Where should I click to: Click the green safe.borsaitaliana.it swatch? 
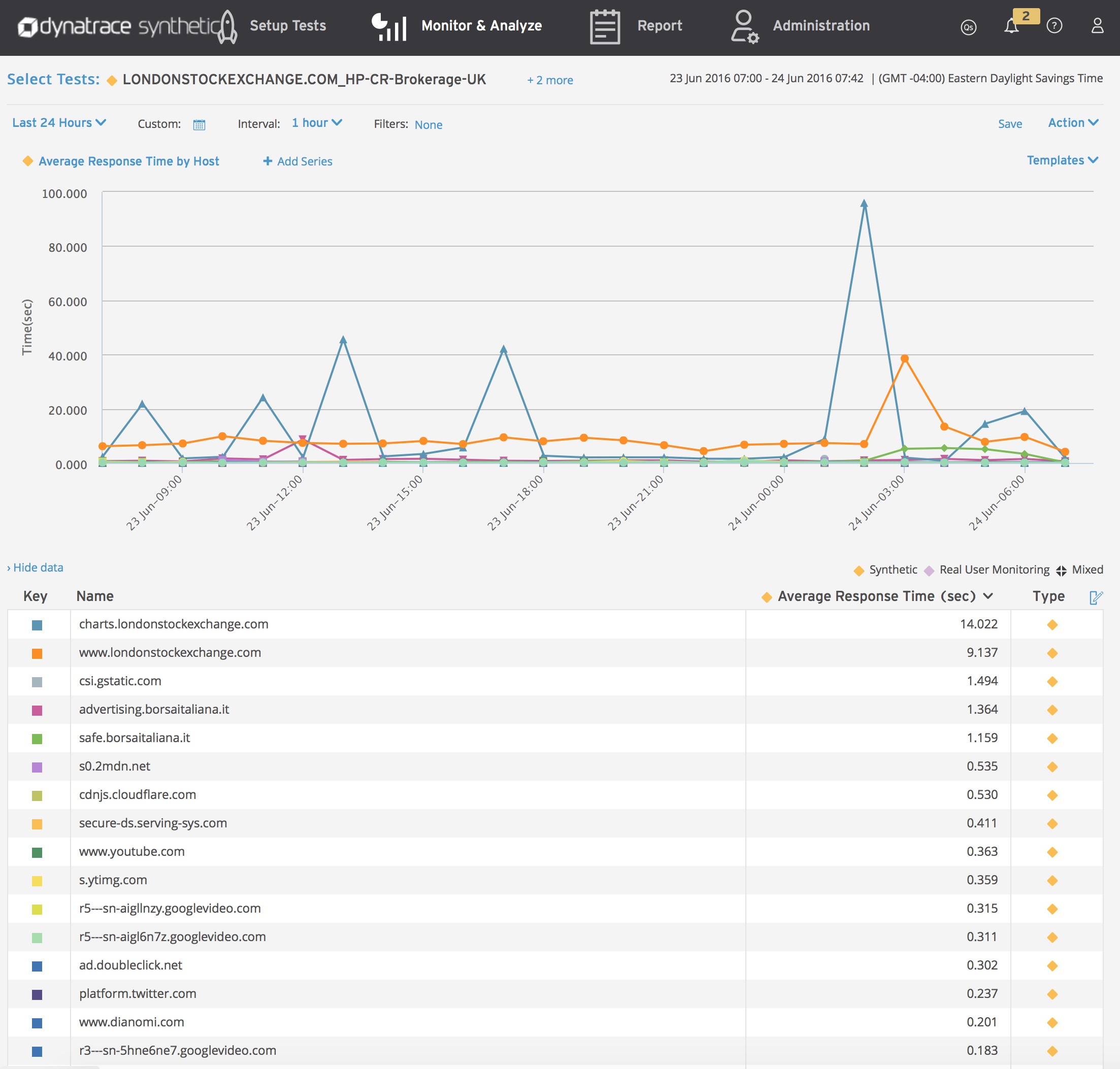[37, 739]
